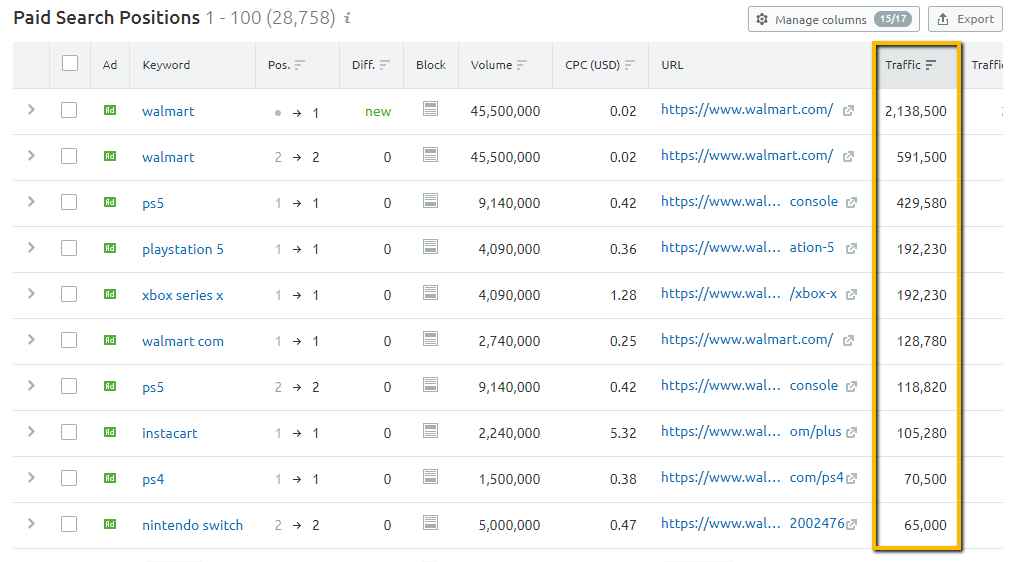
Task: Check the xbox series x row checkbox
Action: (69, 294)
